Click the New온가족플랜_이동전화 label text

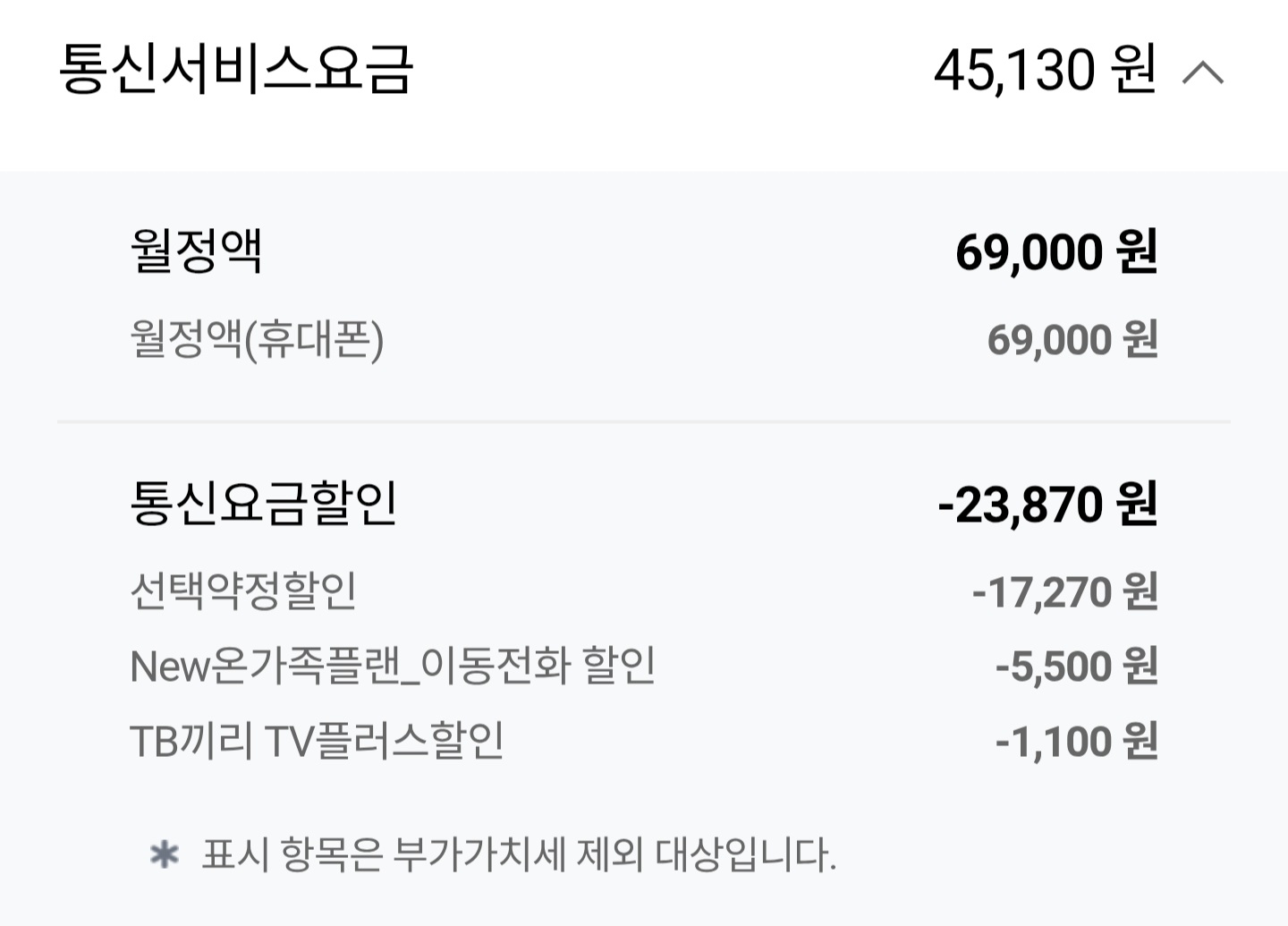[x=351, y=667]
